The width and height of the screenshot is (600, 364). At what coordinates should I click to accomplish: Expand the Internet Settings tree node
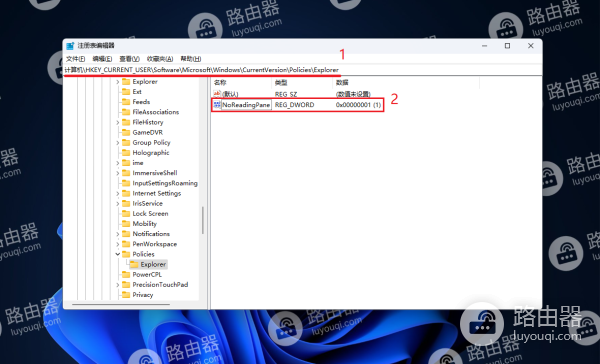[117, 193]
